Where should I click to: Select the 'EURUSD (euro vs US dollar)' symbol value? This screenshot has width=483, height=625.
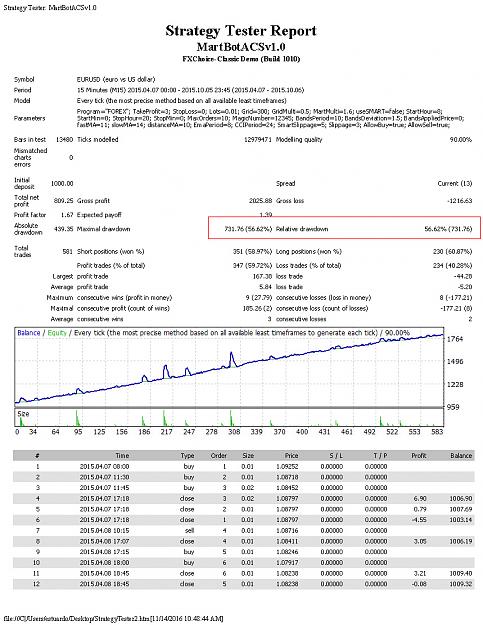tap(116, 79)
